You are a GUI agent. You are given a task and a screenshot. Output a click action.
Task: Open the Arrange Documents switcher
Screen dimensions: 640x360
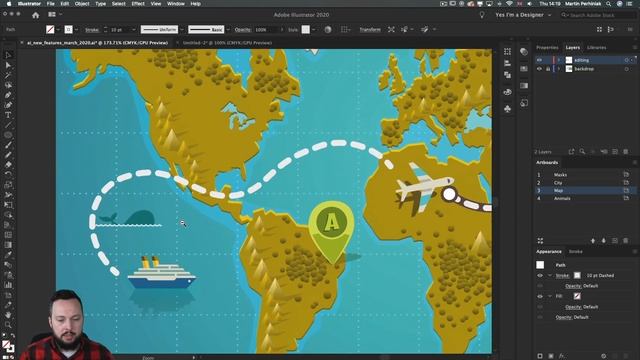click(54, 15)
